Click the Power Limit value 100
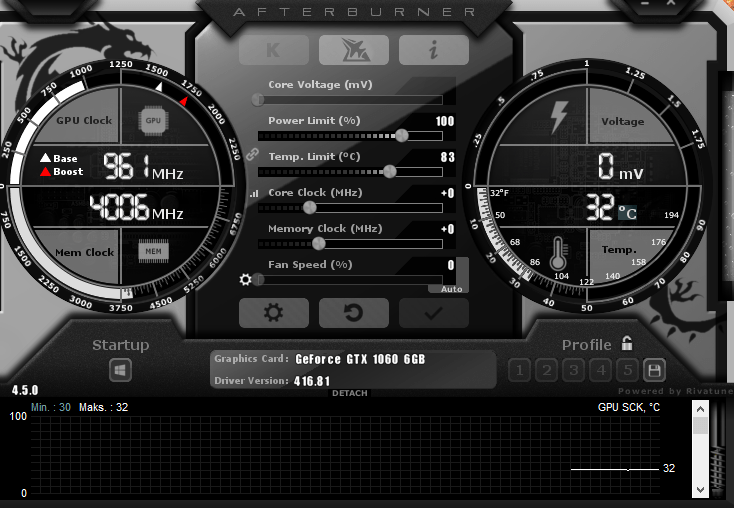 coord(445,121)
